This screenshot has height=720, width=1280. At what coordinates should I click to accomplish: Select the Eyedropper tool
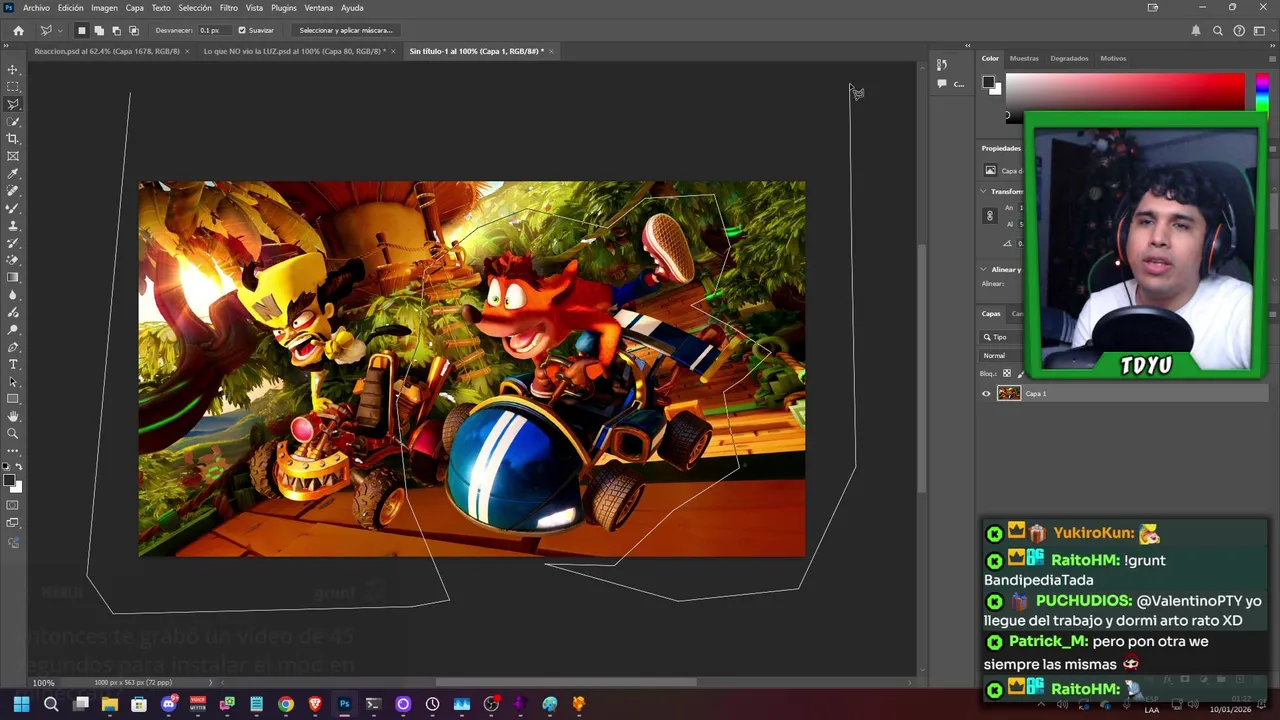[13, 174]
